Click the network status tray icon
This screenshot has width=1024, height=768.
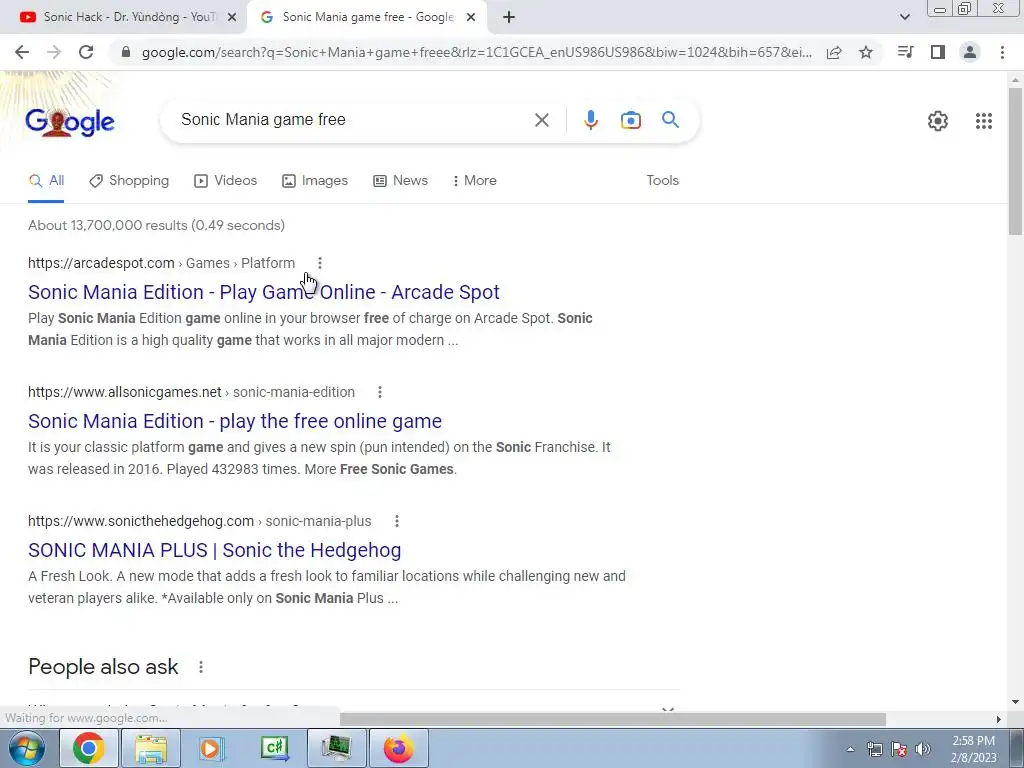pyautogui.click(x=874, y=749)
